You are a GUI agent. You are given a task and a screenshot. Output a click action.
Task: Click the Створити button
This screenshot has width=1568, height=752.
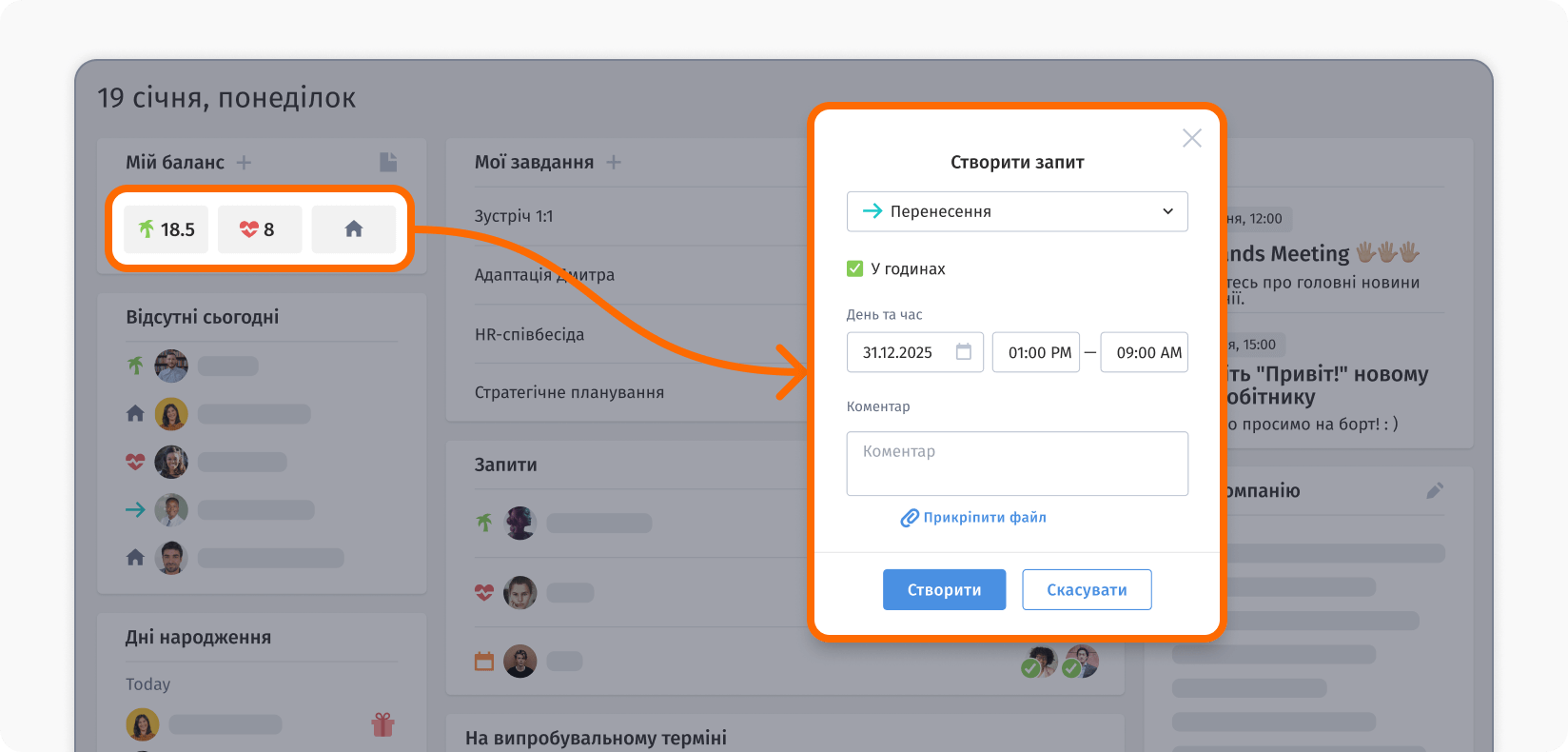(944, 590)
